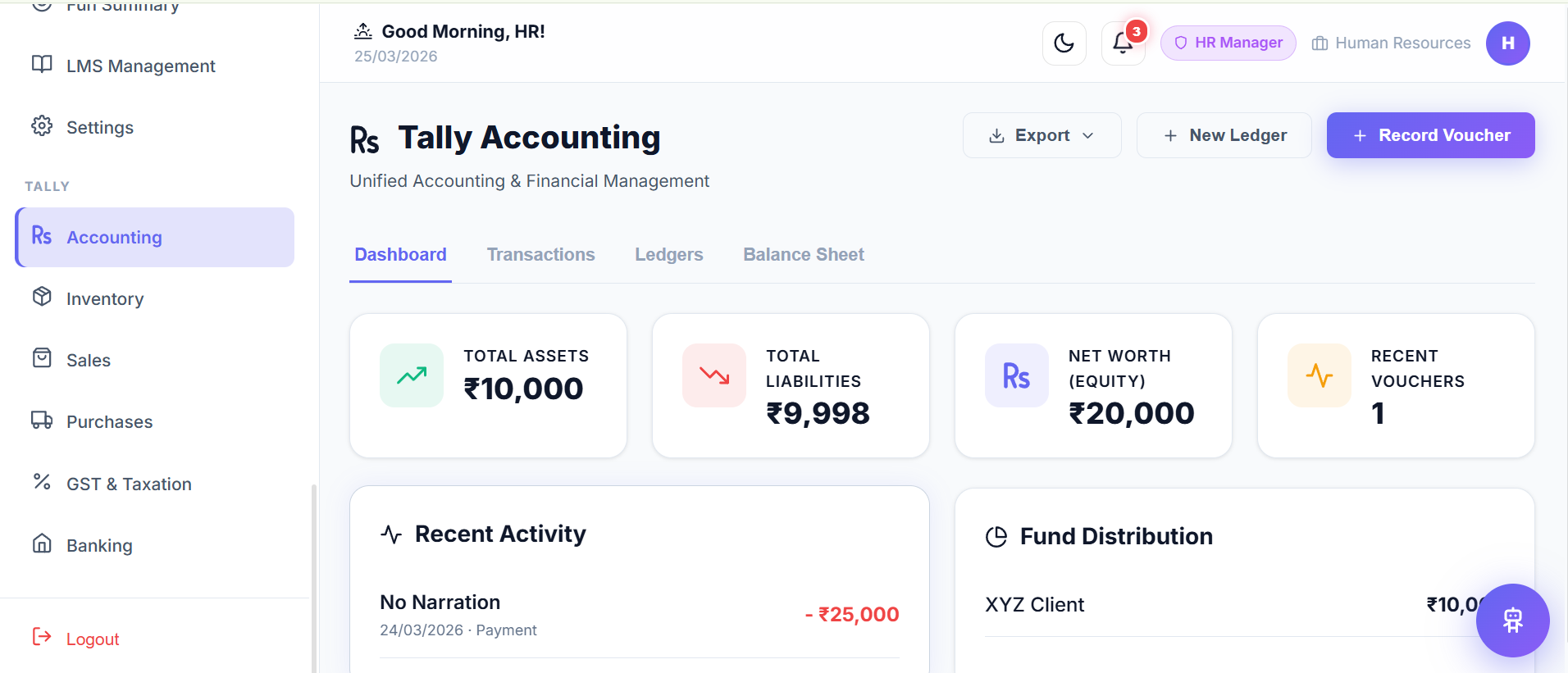
Task: Switch to dark mode via moon icon
Action: [1064, 43]
